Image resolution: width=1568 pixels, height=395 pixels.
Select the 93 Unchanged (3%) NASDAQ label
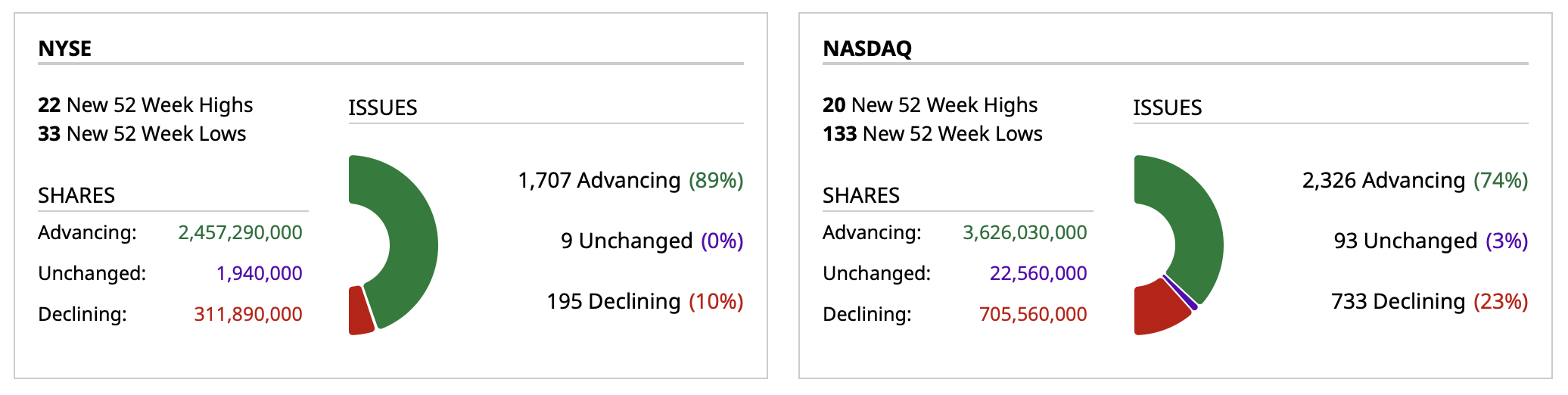pos(1430,241)
